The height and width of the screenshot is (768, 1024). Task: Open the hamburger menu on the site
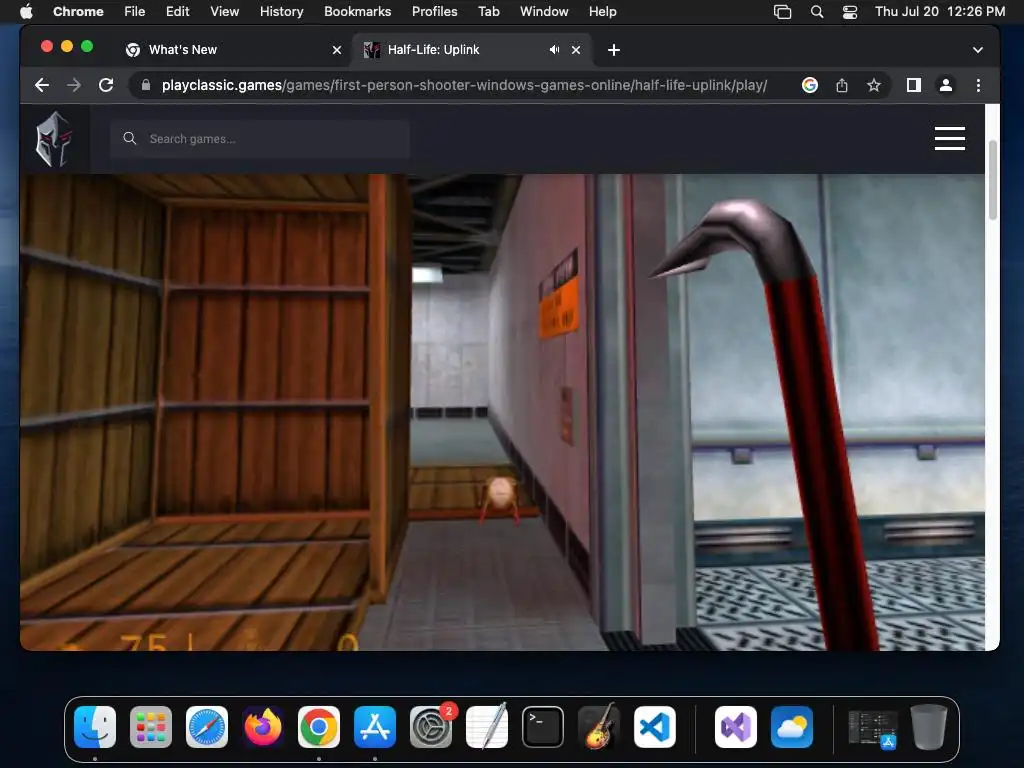click(950, 138)
